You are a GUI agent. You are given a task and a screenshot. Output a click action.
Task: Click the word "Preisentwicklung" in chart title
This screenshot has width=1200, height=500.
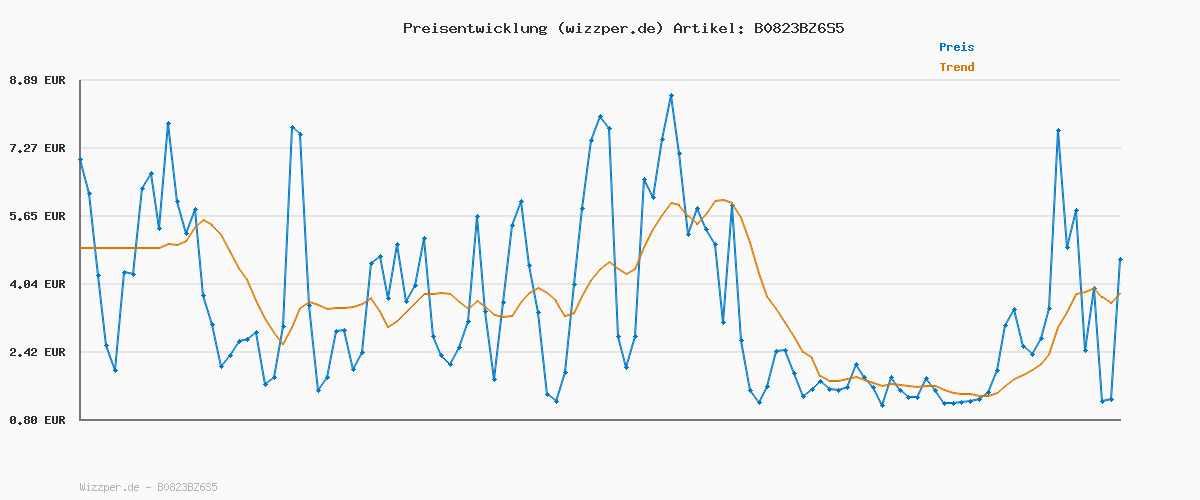471,28
